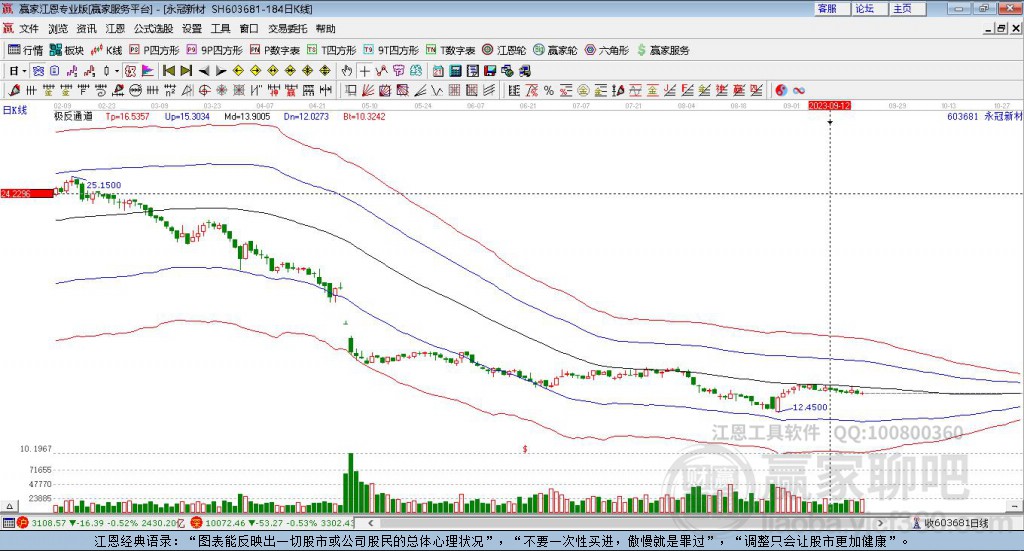Screen dimensions: 1024x551
Task: Open 赢家服务 with the dollar icon
Action: coord(663,50)
